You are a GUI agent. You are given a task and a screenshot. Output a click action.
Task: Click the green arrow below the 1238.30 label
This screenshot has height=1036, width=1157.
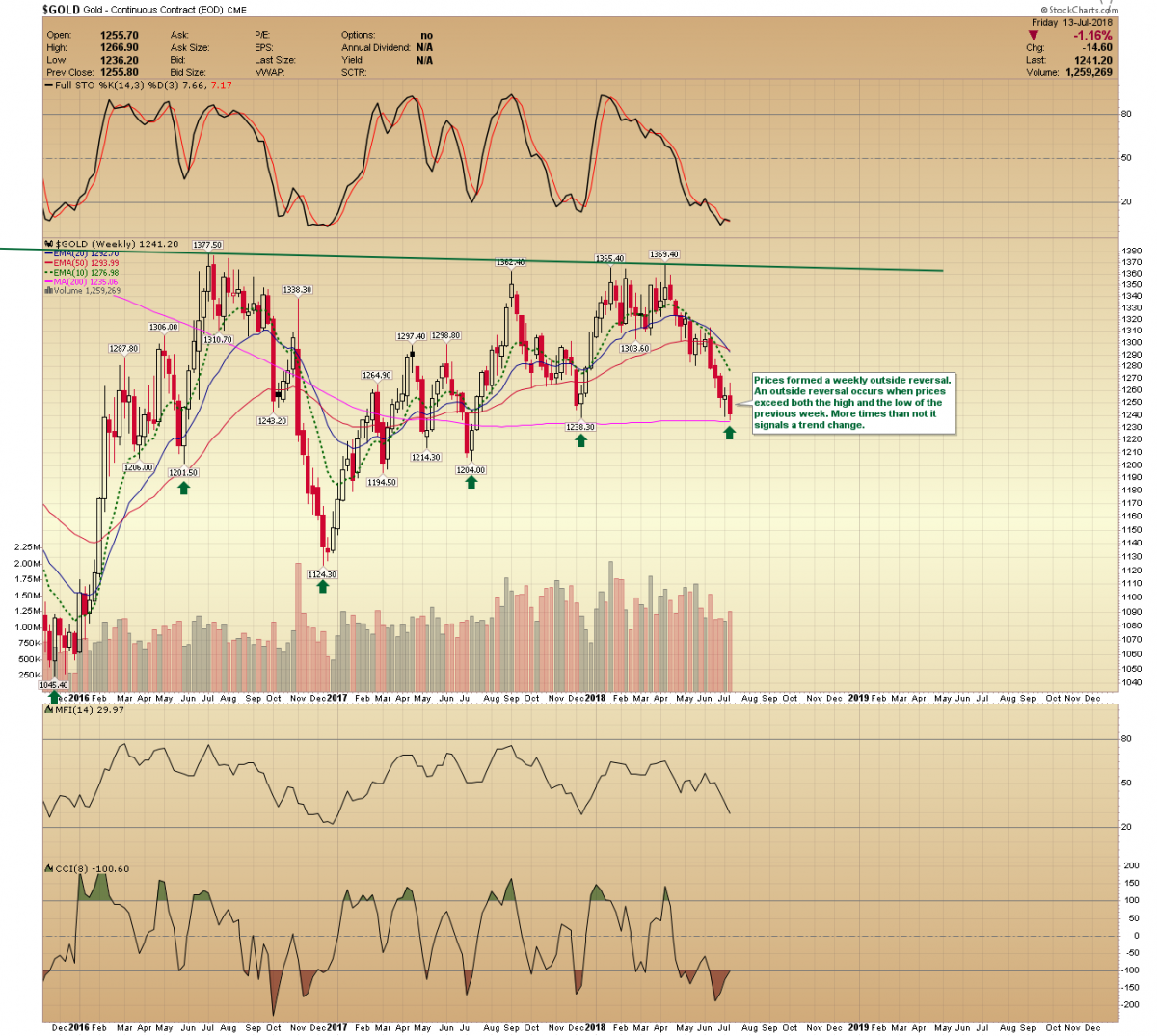[580, 439]
